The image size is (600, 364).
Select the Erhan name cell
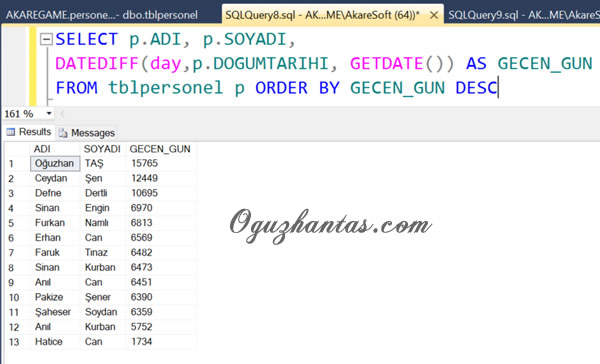click(x=55, y=238)
